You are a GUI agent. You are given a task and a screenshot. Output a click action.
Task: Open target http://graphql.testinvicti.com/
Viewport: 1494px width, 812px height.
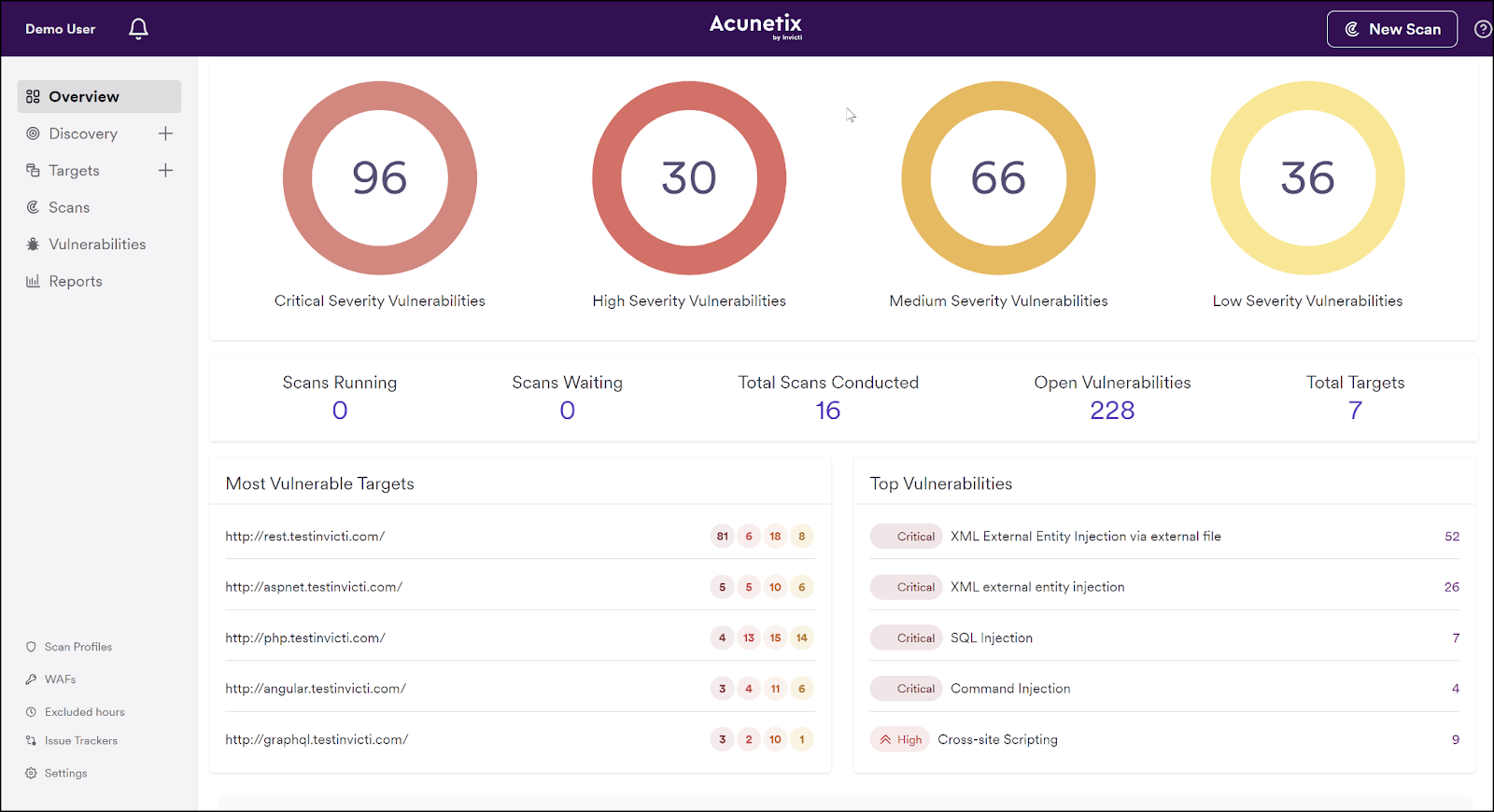pyautogui.click(x=317, y=740)
